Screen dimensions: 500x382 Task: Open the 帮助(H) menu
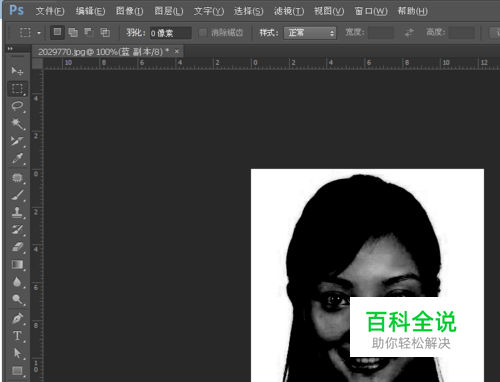413,11
